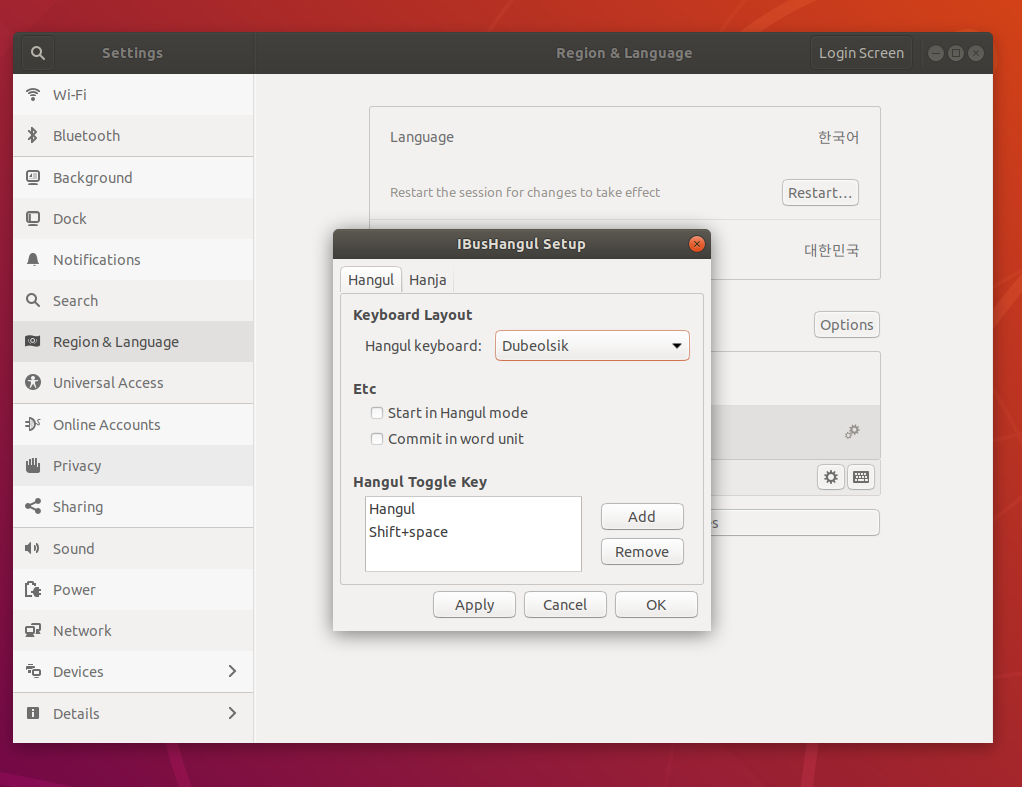Open Online Accounts settings panel
The height and width of the screenshot is (787, 1022).
133,424
